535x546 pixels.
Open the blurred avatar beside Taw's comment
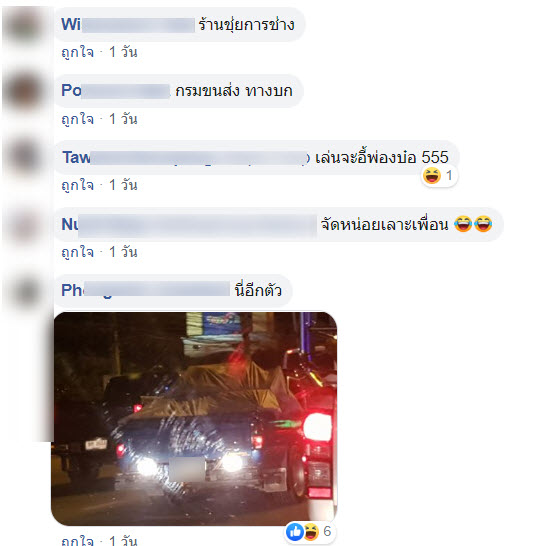[x=25, y=158]
